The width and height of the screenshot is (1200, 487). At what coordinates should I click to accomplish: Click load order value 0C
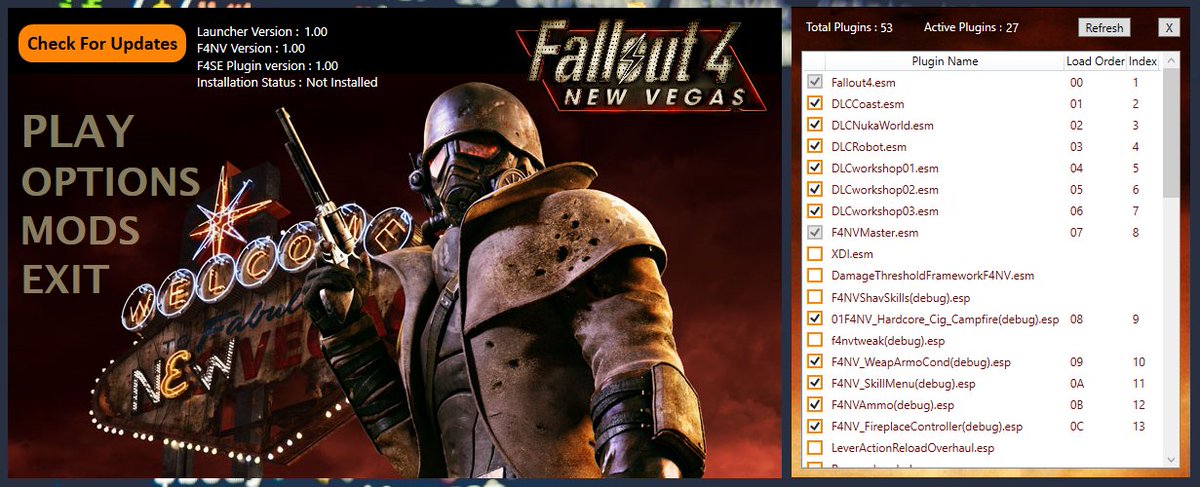pyautogui.click(x=1077, y=427)
